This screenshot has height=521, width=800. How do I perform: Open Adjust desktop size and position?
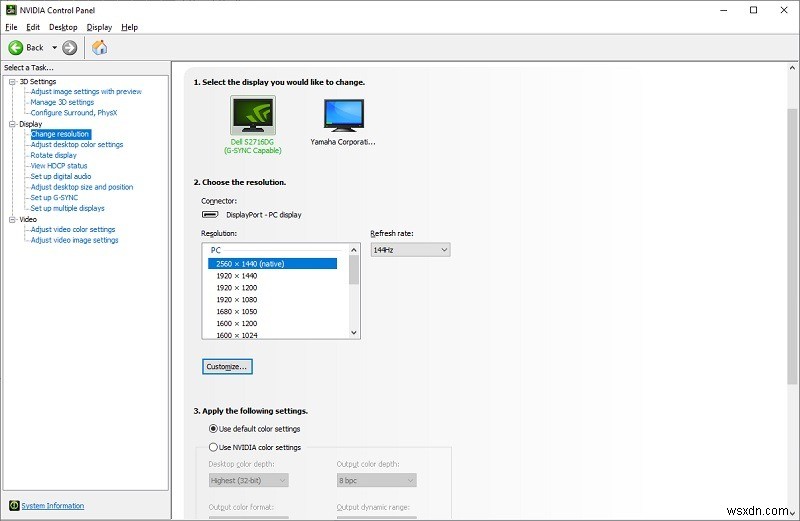(82, 187)
